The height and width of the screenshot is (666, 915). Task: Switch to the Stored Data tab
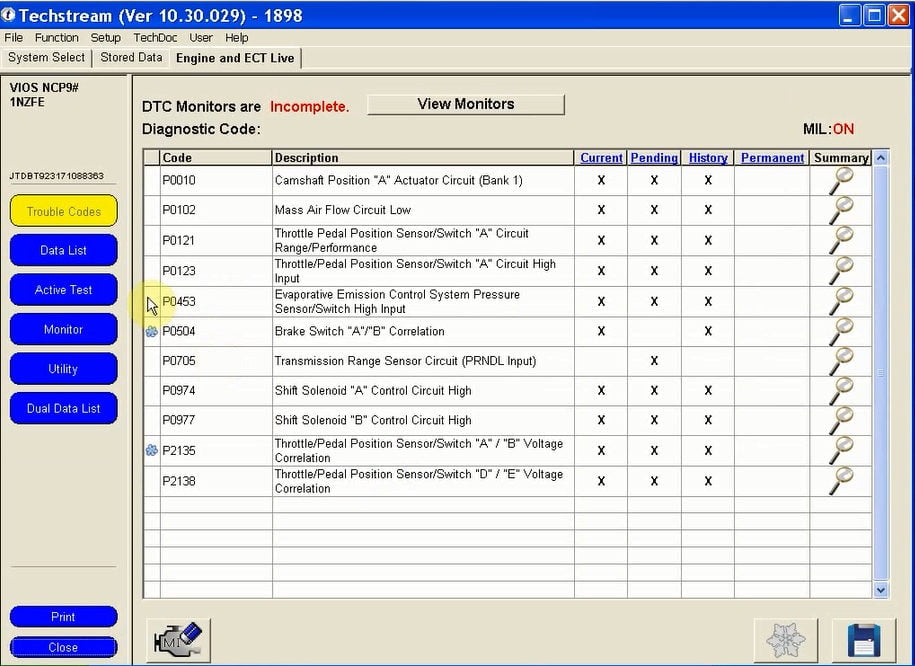point(131,57)
